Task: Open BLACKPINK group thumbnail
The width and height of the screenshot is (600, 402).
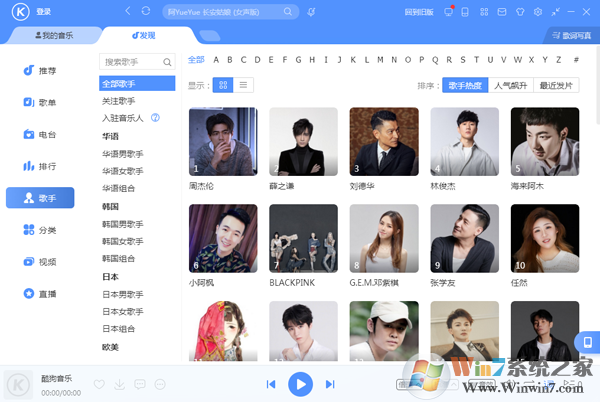Action: (x=303, y=238)
